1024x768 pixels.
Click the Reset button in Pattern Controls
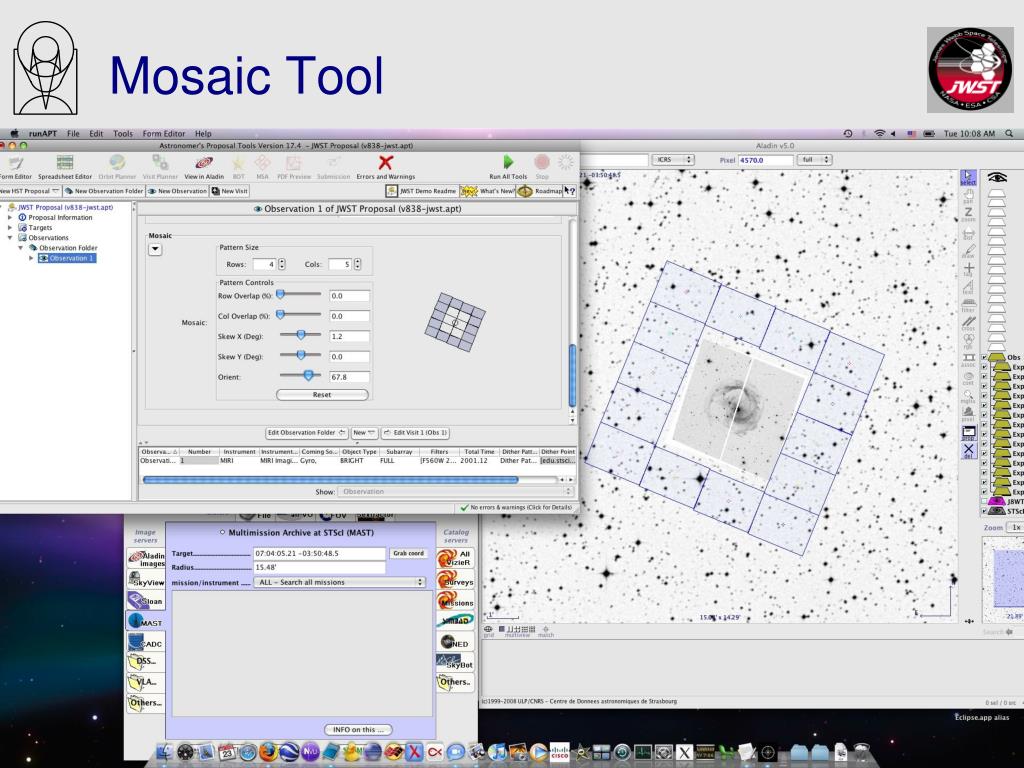tap(322, 394)
